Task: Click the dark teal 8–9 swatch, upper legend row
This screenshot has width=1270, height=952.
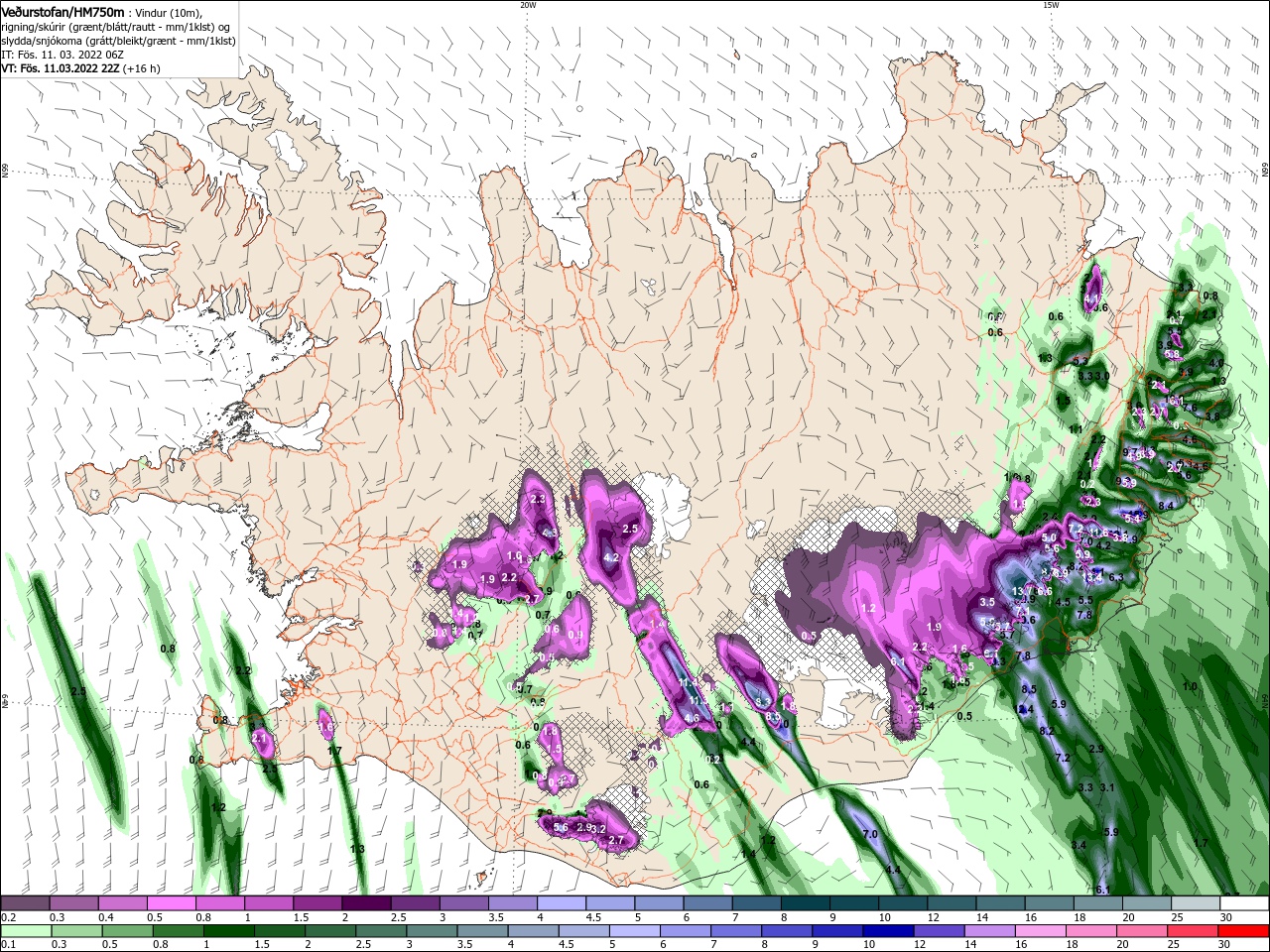Action: click(806, 903)
